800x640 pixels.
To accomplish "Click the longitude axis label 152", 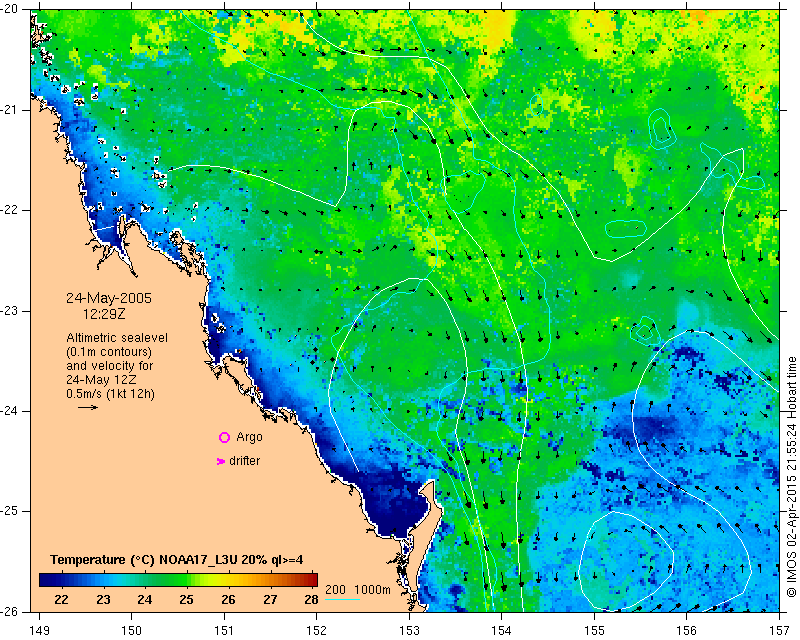I will coord(317,631).
